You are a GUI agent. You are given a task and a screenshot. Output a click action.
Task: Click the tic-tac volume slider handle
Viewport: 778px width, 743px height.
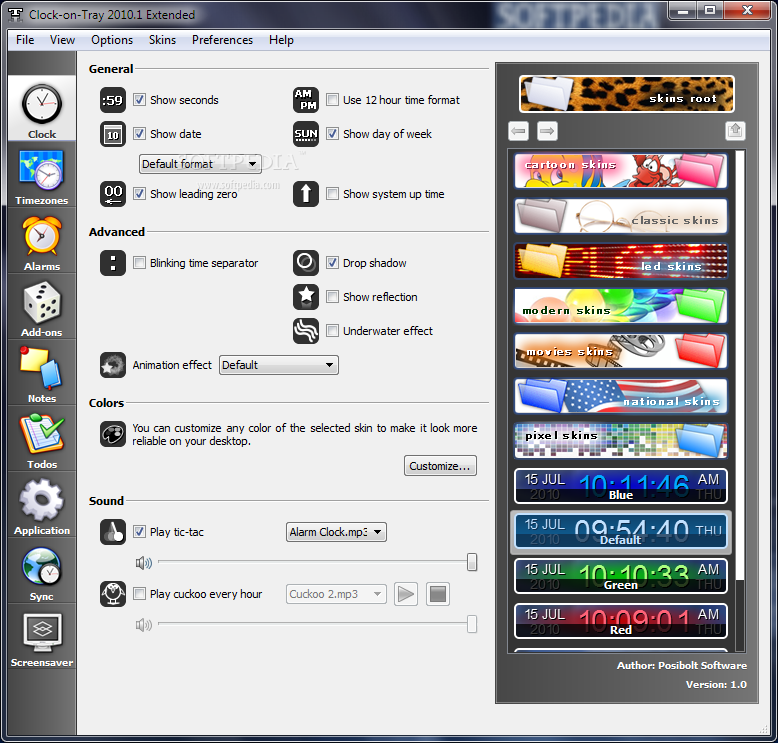click(472, 562)
